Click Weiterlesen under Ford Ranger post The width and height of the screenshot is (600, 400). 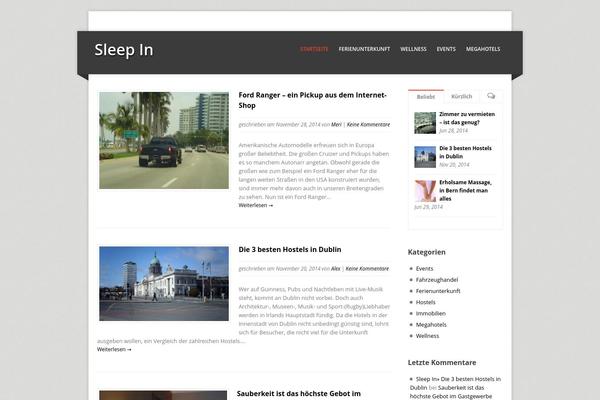click(256, 205)
